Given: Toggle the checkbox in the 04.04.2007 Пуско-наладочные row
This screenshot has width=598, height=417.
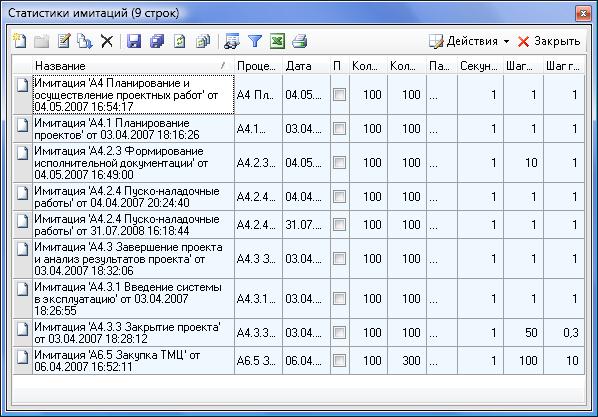Looking at the screenshot, I should pyautogui.click(x=339, y=196).
